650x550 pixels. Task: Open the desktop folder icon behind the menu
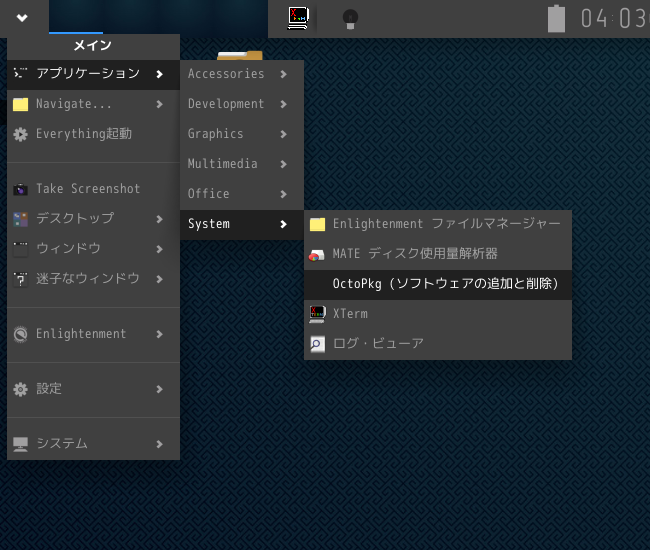pos(240,55)
